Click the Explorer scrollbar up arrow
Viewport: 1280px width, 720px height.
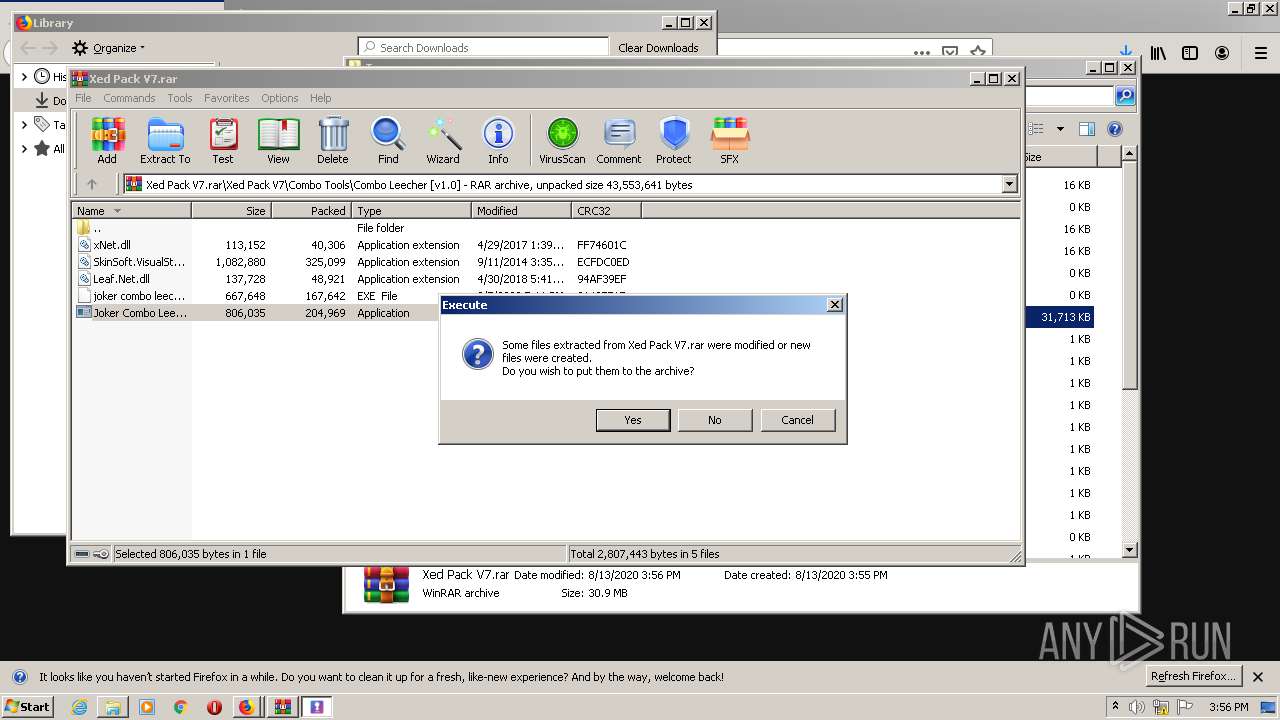click(1130, 154)
